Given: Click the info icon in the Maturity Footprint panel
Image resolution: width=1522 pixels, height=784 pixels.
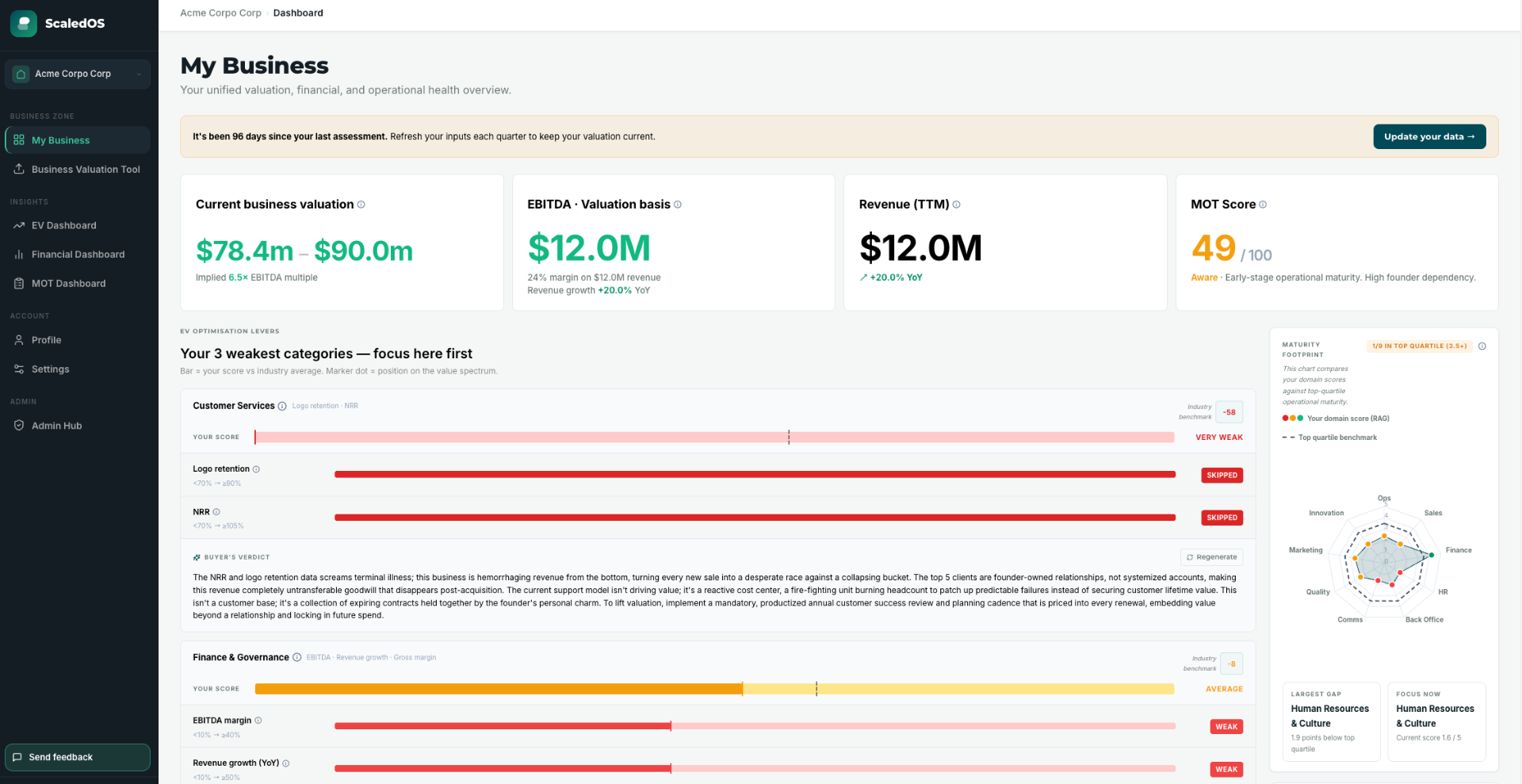Looking at the screenshot, I should (1482, 346).
